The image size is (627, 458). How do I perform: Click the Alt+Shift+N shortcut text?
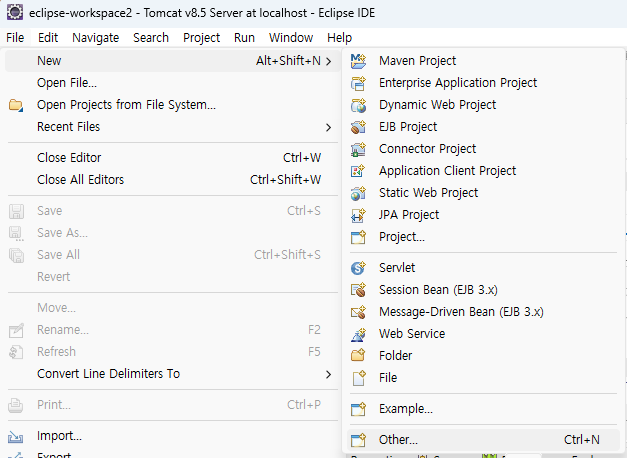(288, 61)
